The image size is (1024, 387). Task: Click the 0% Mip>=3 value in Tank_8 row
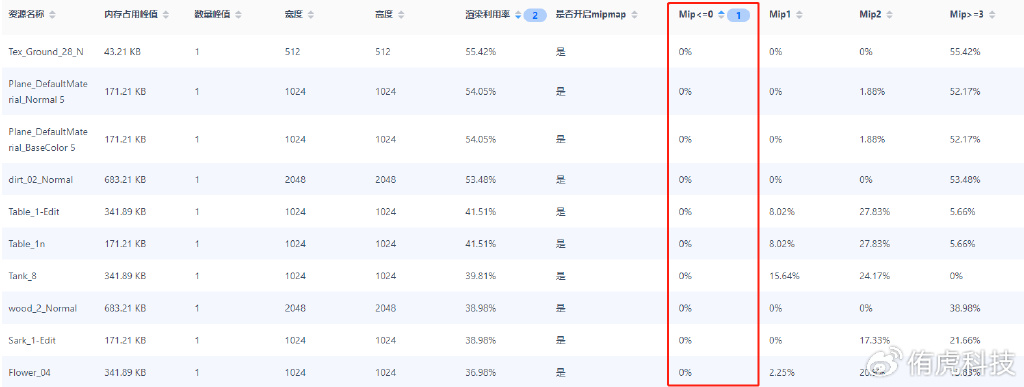956,276
